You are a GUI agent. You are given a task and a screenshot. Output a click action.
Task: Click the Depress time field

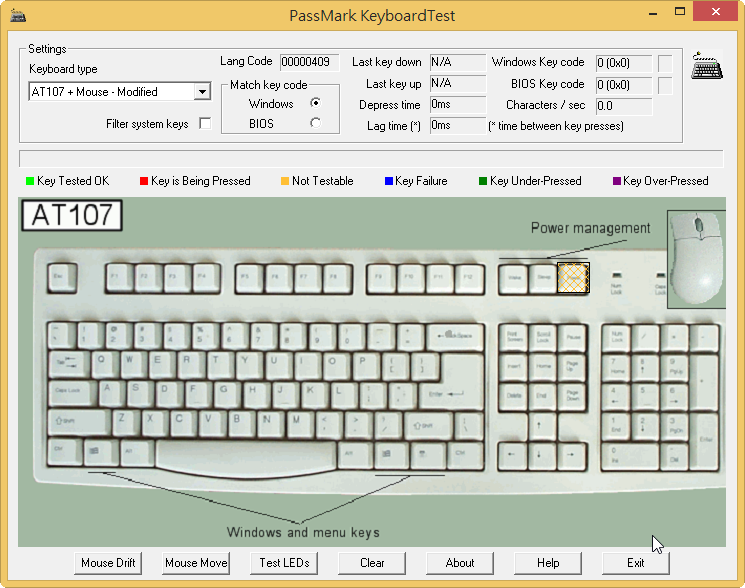458,104
